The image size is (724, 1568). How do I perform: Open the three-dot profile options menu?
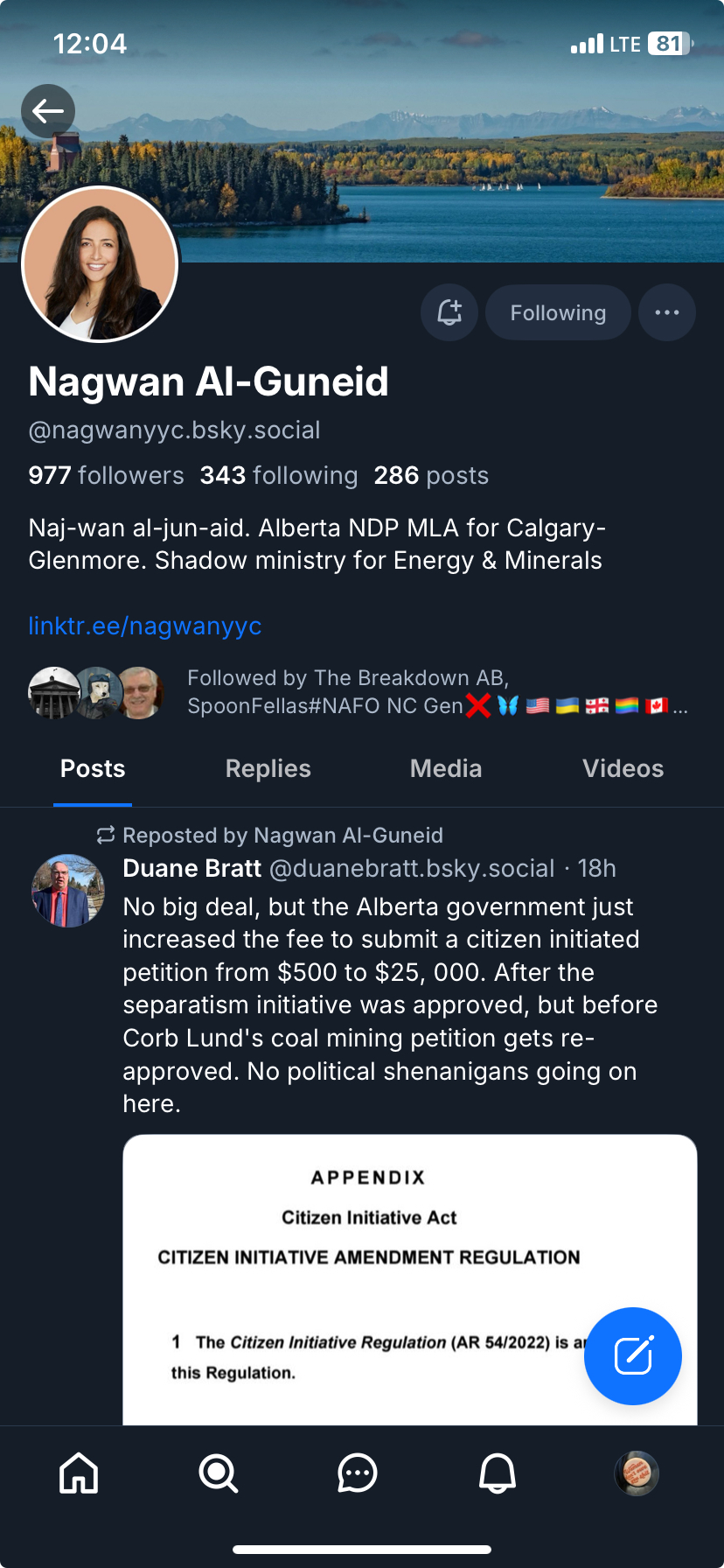point(666,312)
